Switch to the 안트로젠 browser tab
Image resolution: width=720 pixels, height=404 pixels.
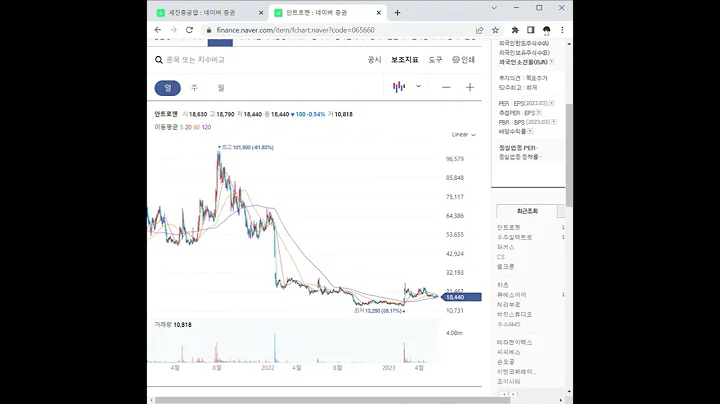(x=327, y=13)
